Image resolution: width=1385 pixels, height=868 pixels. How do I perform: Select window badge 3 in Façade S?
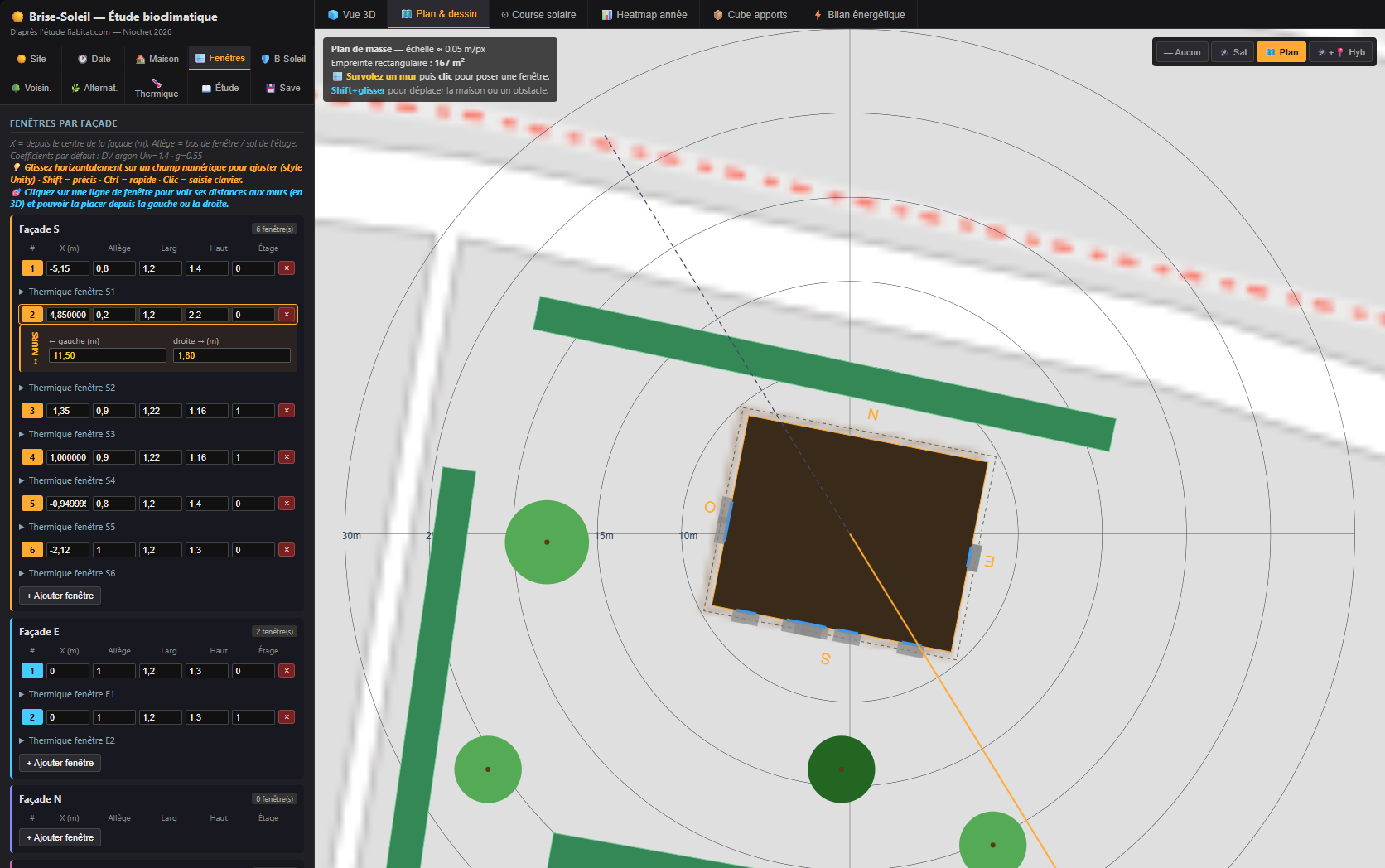(x=32, y=411)
